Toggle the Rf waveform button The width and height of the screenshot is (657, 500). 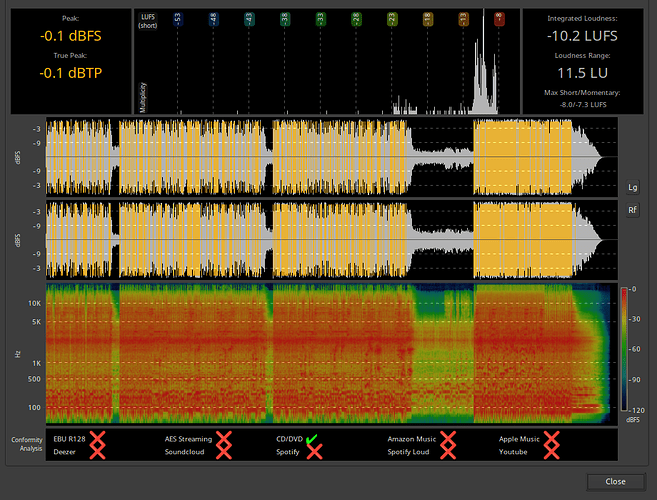click(x=632, y=211)
